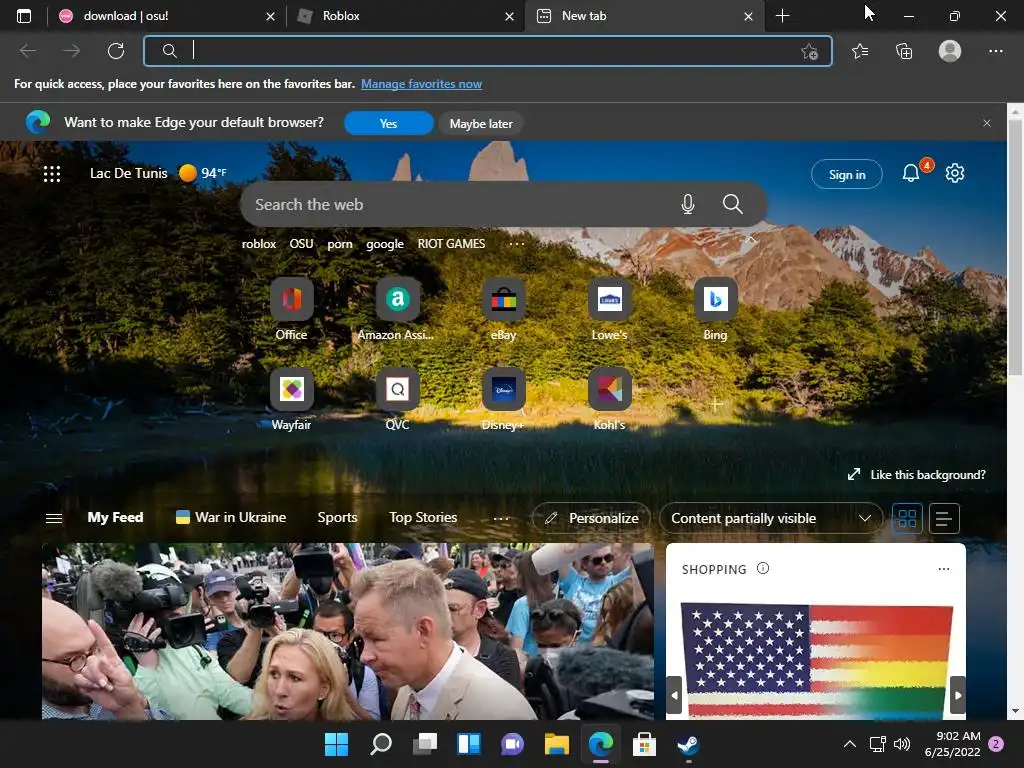Select the google recent search
The width and height of the screenshot is (1024, 768).
385,244
